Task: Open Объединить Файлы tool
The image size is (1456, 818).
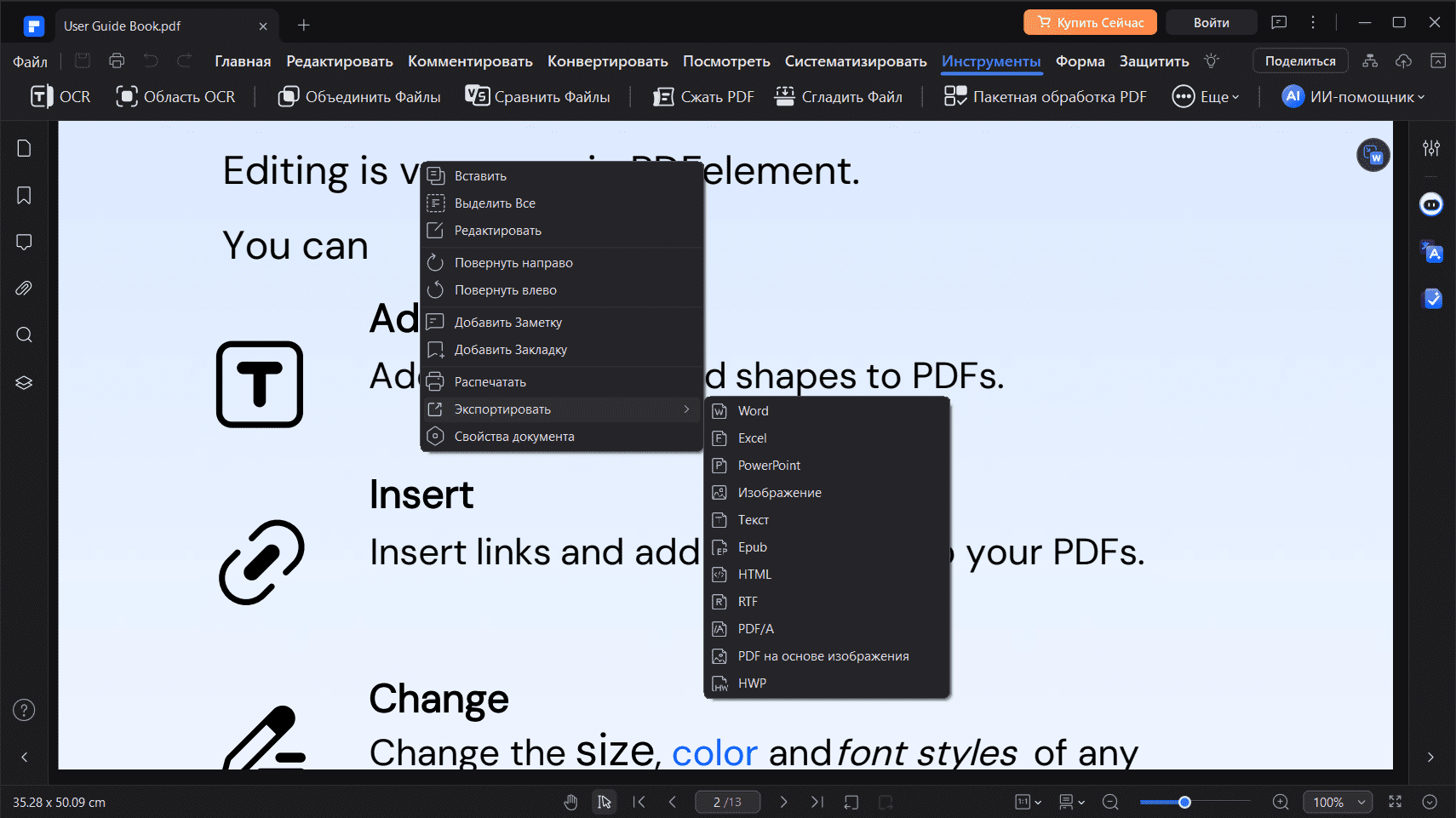Action: (359, 97)
